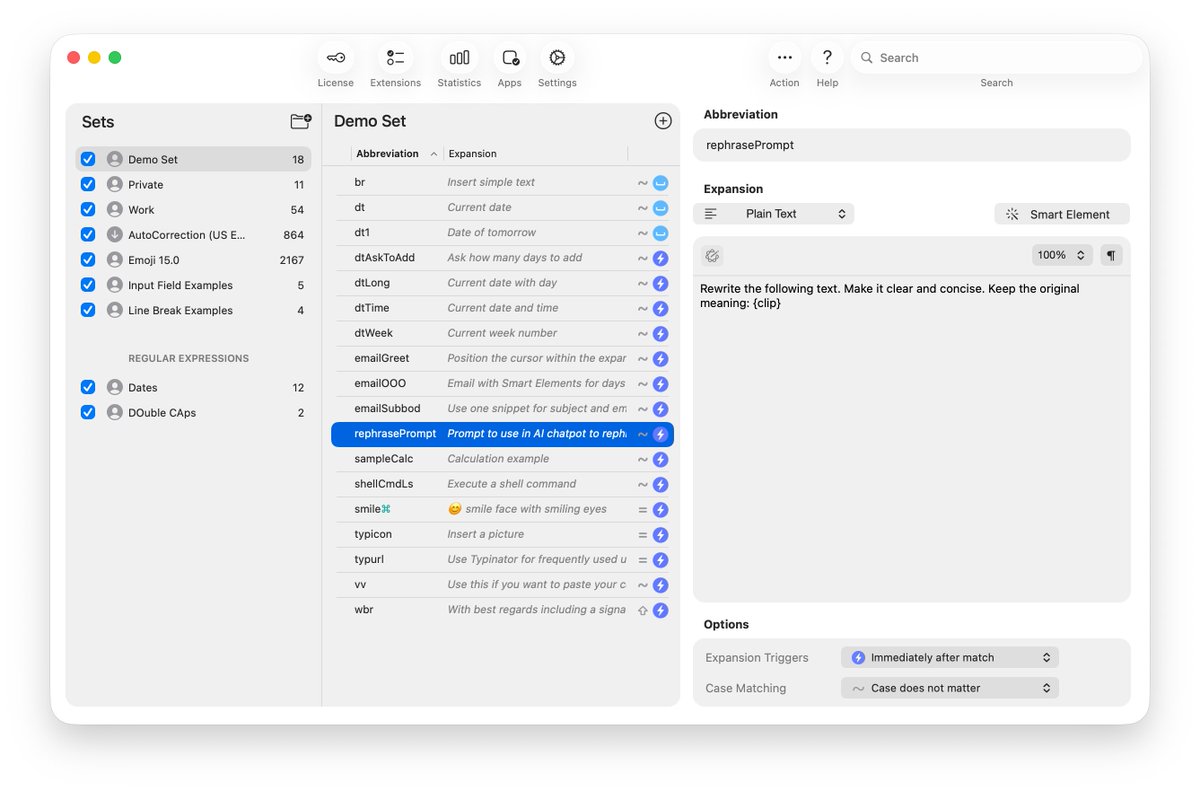Uncheck the Private set checkbox
The height and width of the screenshot is (791, 1200).
[x=88, y=184]
